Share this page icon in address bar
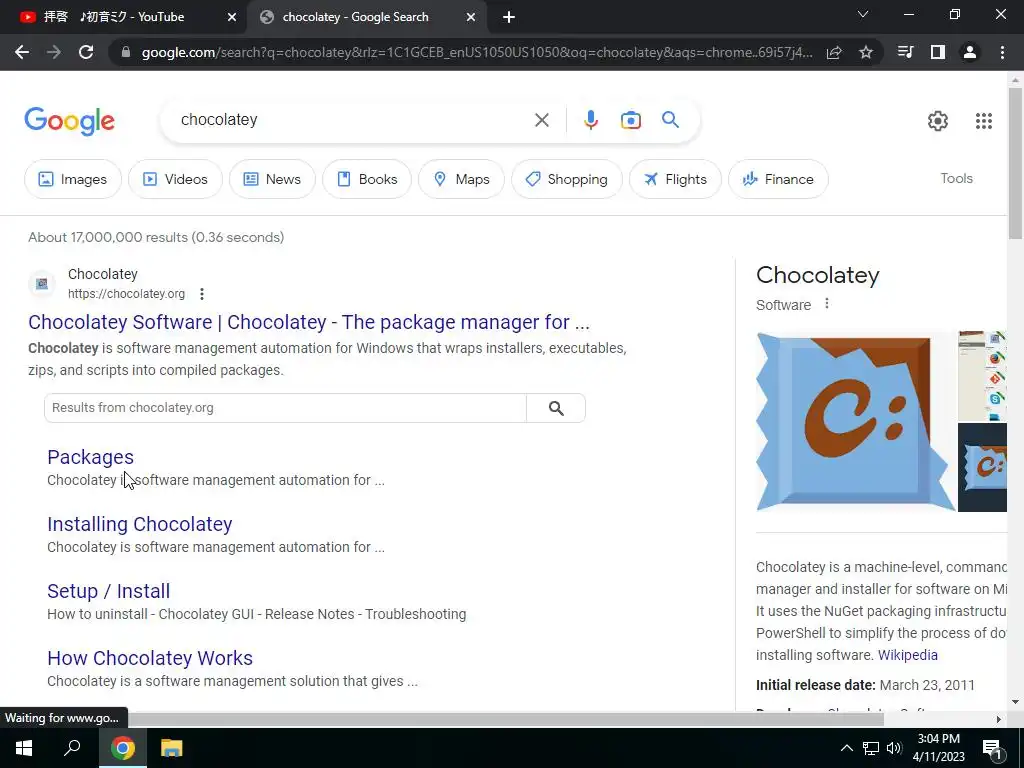 point(834,52)
